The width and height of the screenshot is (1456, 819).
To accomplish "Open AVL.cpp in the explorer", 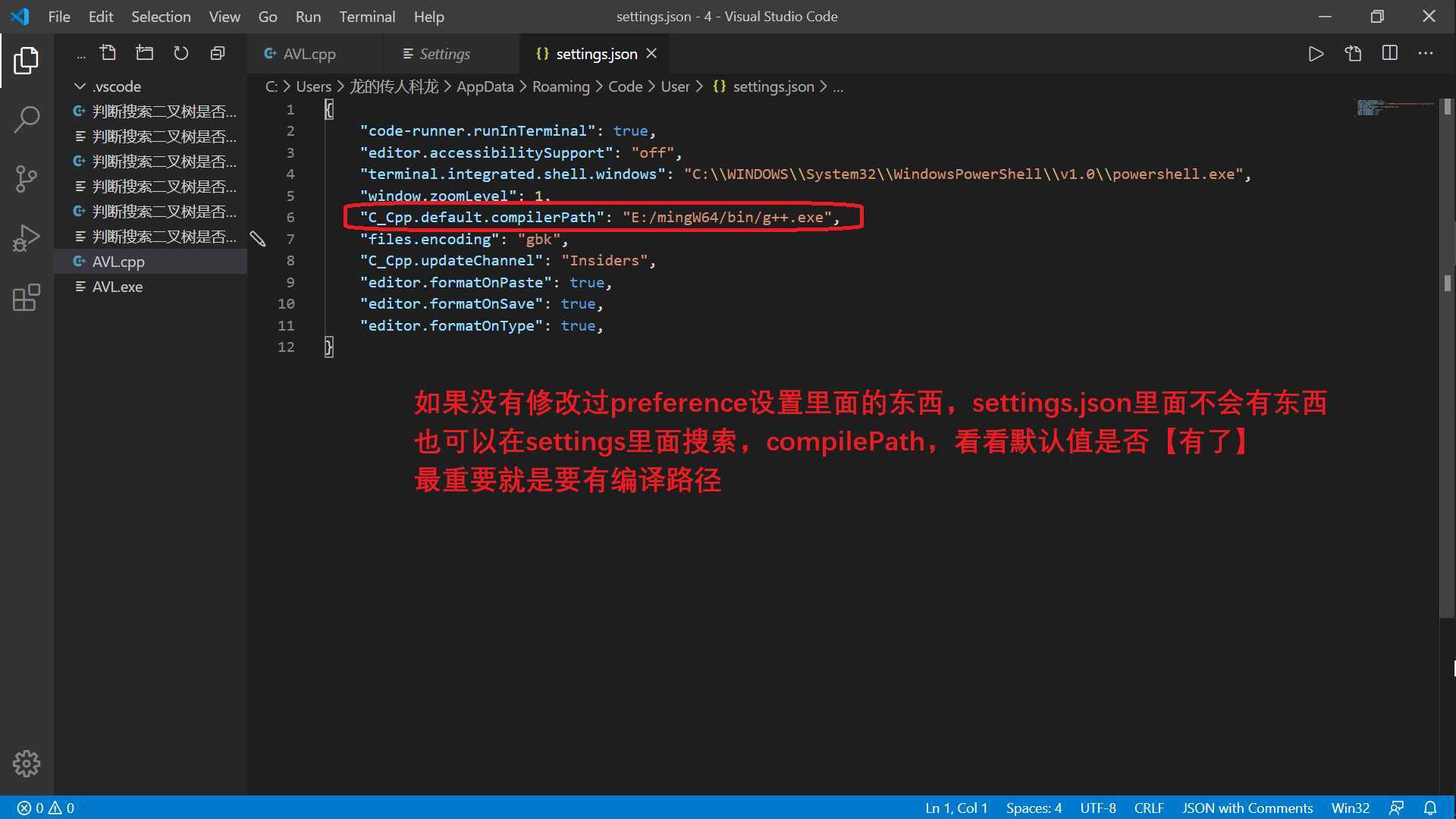I will click(x=150, y=262).
